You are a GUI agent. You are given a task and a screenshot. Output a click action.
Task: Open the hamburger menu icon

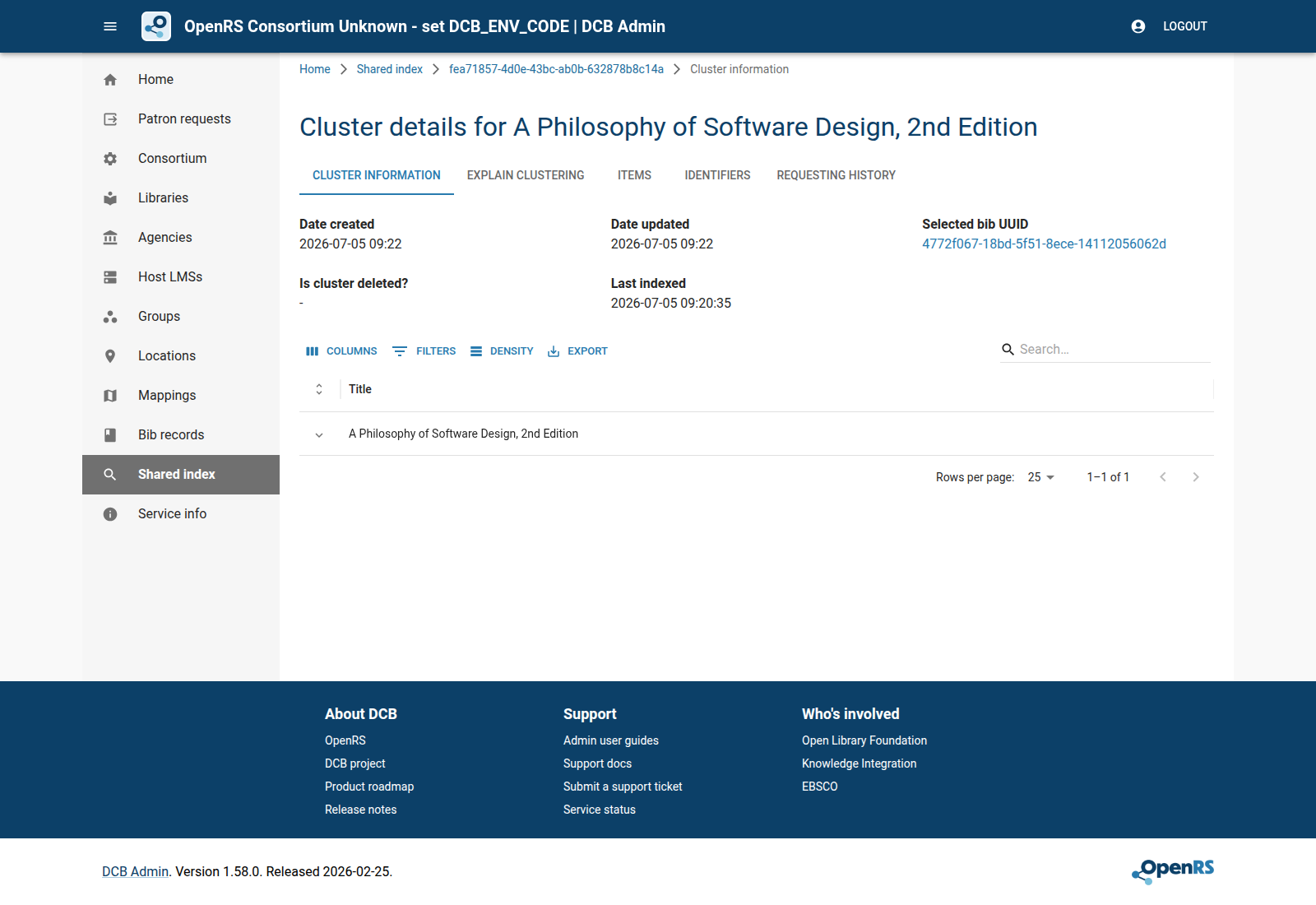110,26
